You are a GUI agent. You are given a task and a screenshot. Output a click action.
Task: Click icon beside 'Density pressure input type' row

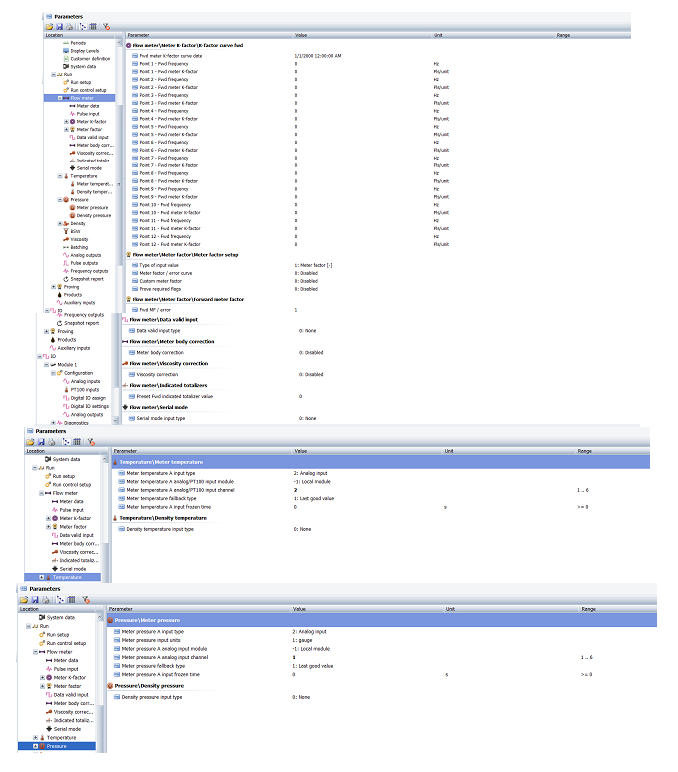coord(117,697)
